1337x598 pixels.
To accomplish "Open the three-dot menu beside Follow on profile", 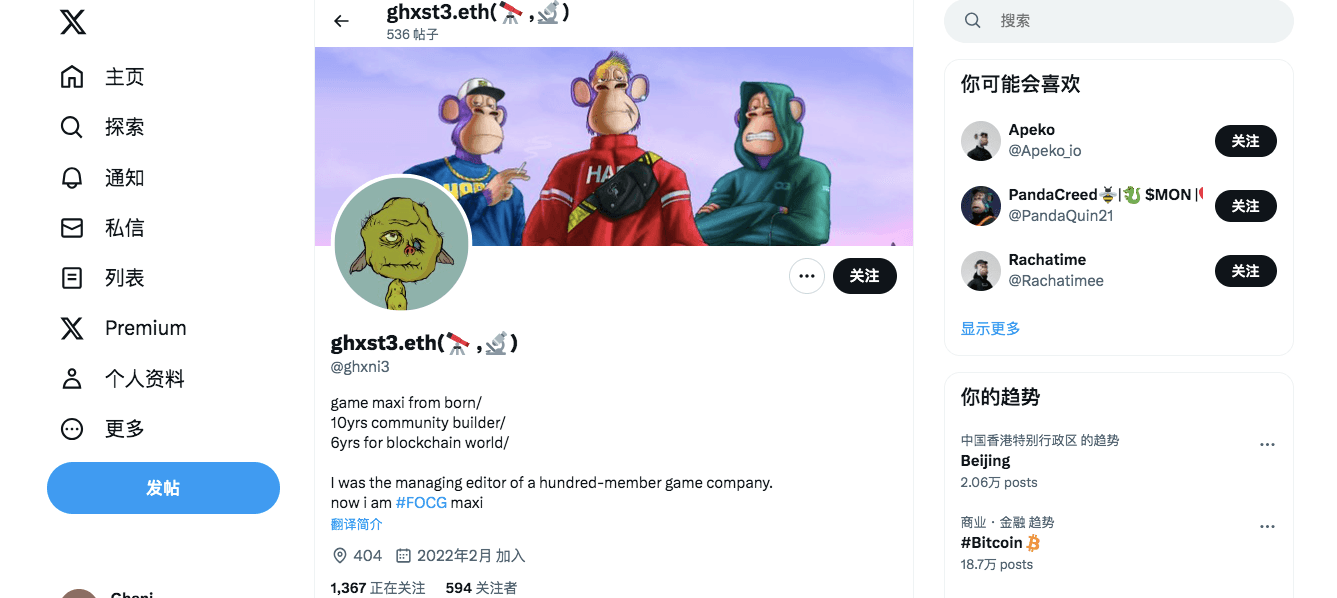I will (x=807, y=276).
